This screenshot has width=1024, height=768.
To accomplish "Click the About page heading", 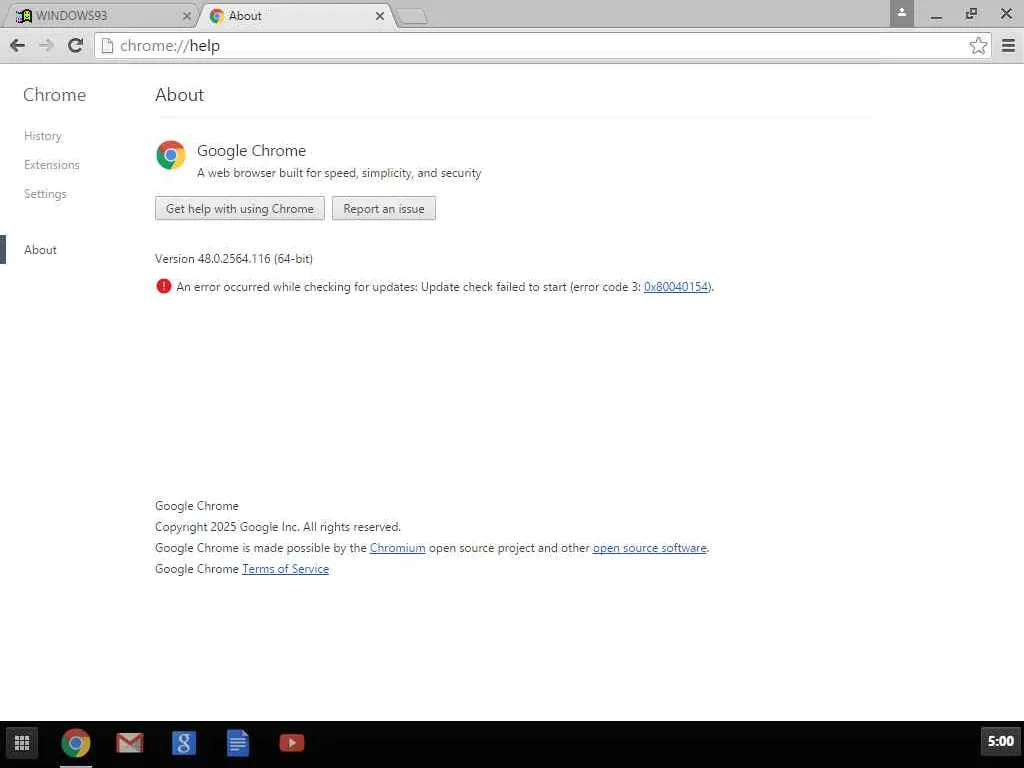I will tap(180, 95).
